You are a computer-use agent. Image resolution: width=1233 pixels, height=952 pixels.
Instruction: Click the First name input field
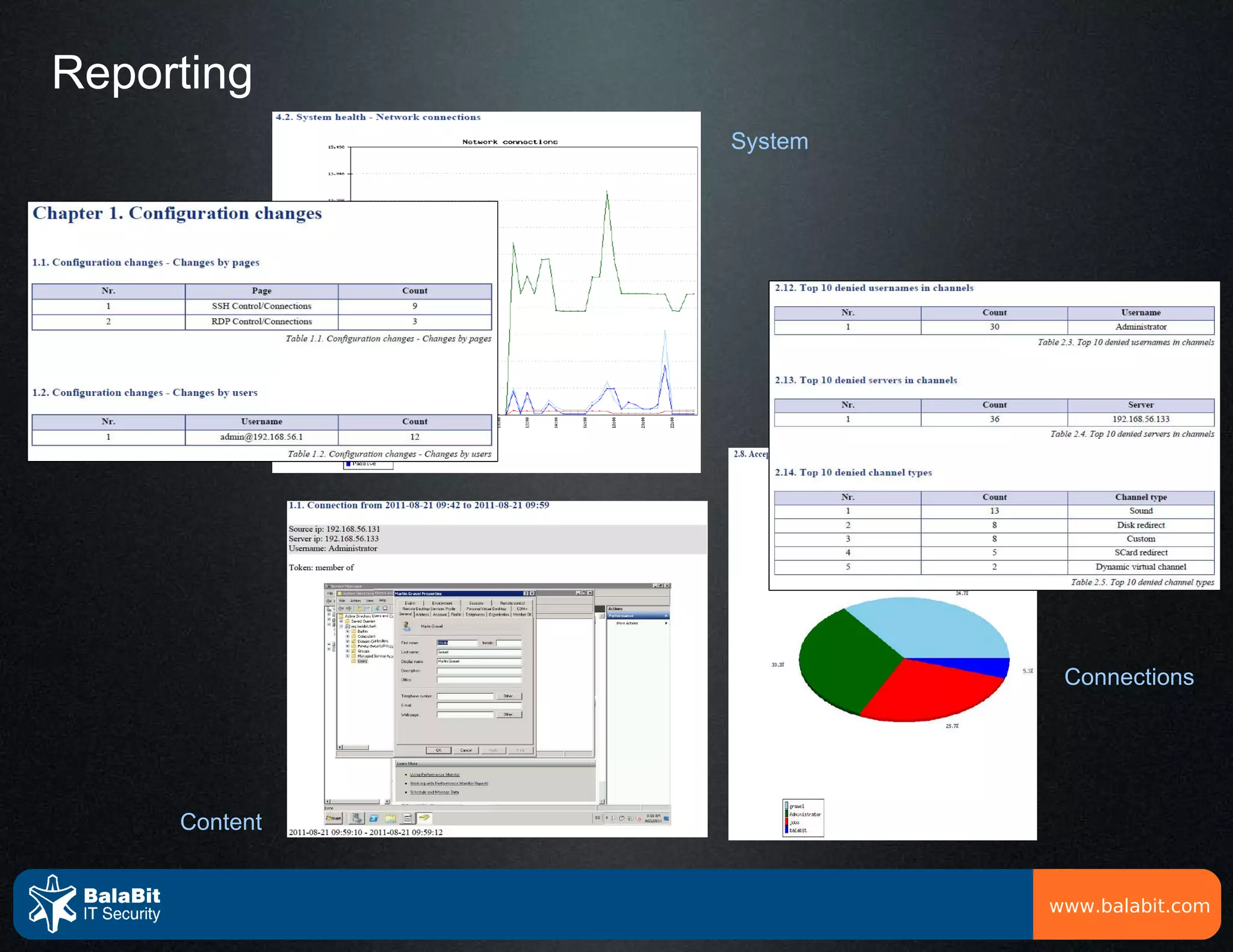(x=458, y=643)
